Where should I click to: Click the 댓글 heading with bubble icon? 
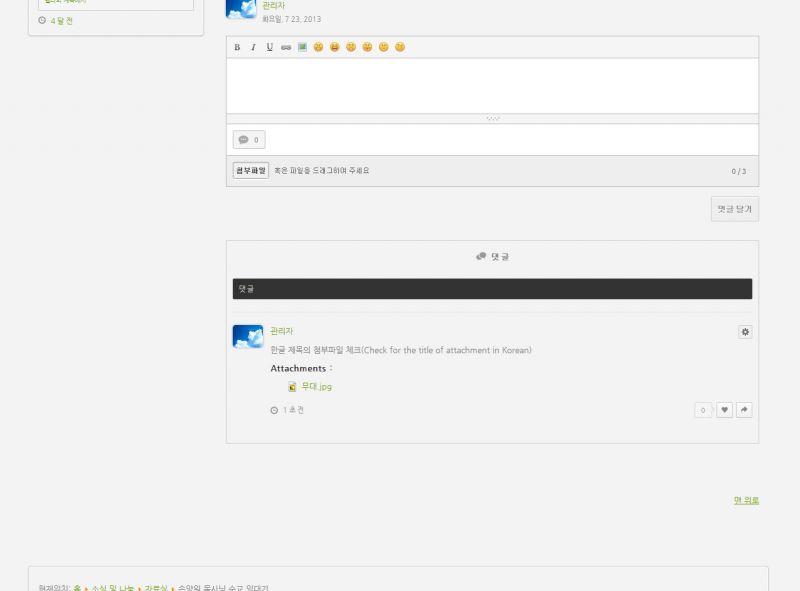point(492,256)
